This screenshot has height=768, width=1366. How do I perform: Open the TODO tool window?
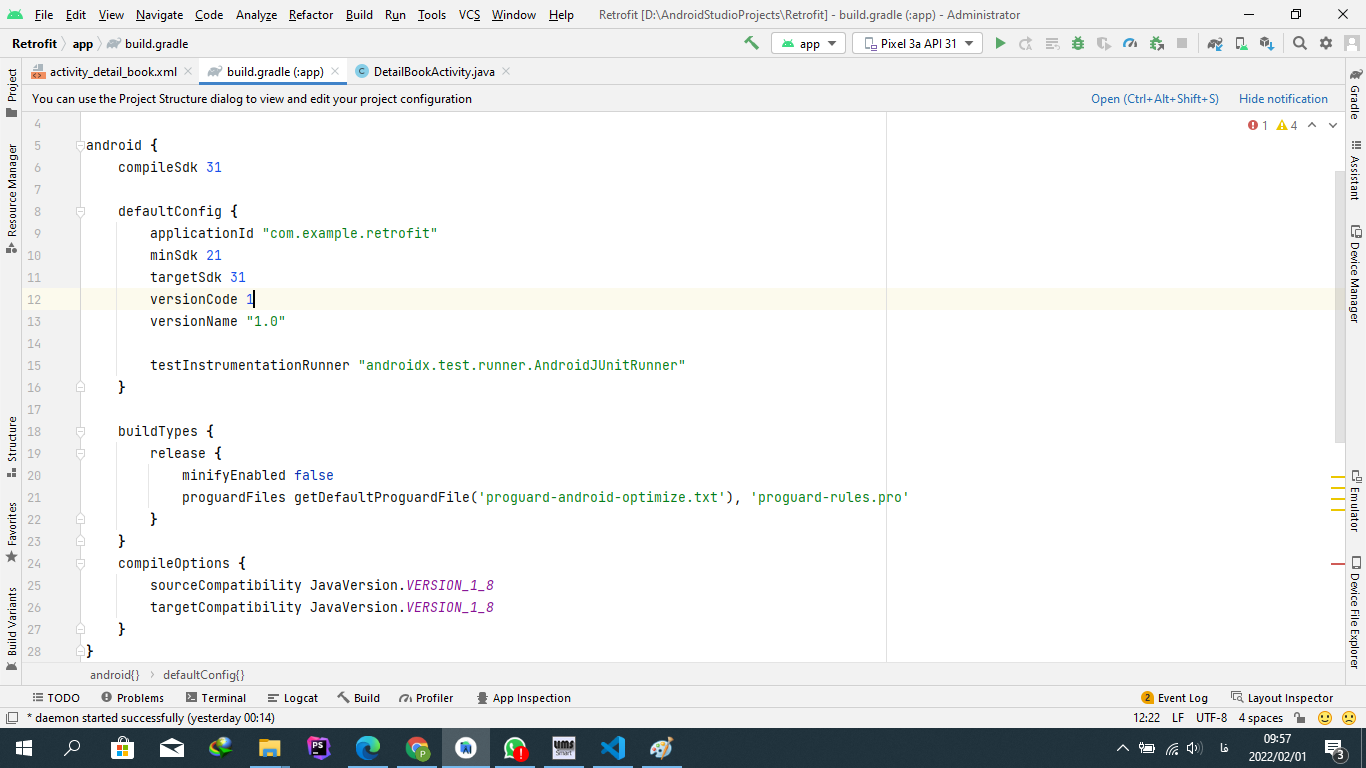55,698
